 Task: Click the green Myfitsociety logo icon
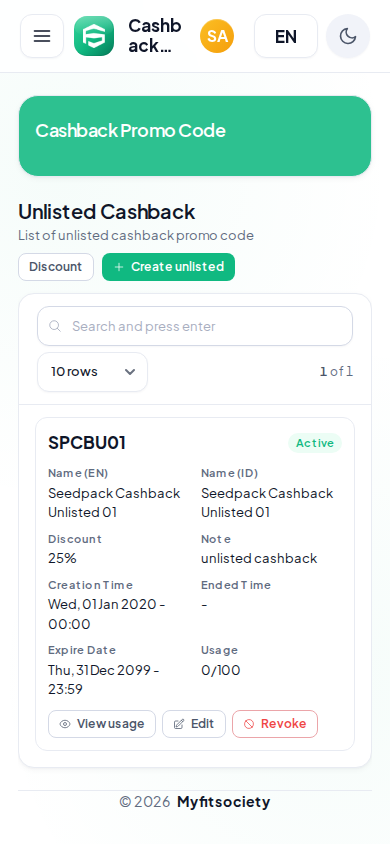tap(94, 36)
